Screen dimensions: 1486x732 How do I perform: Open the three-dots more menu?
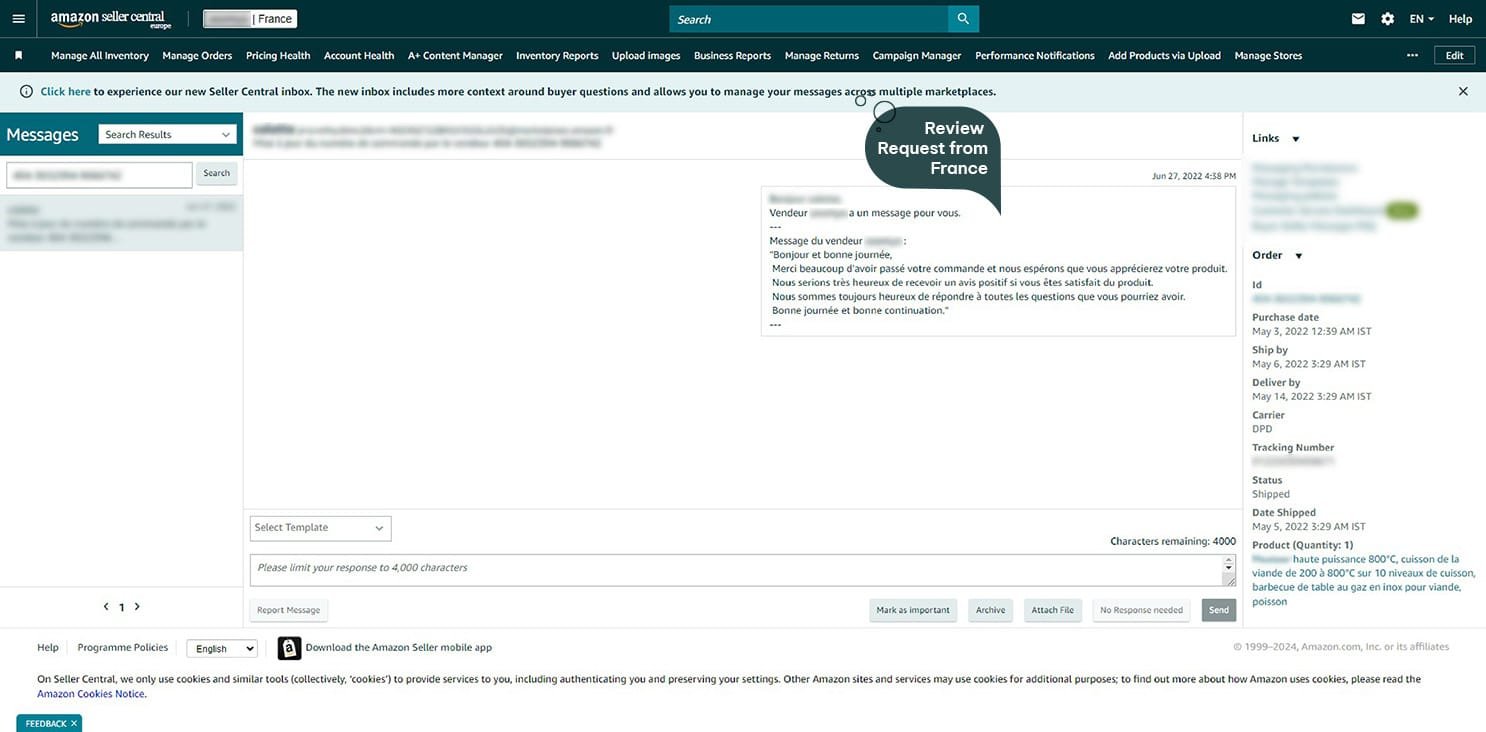point(1412,56)
